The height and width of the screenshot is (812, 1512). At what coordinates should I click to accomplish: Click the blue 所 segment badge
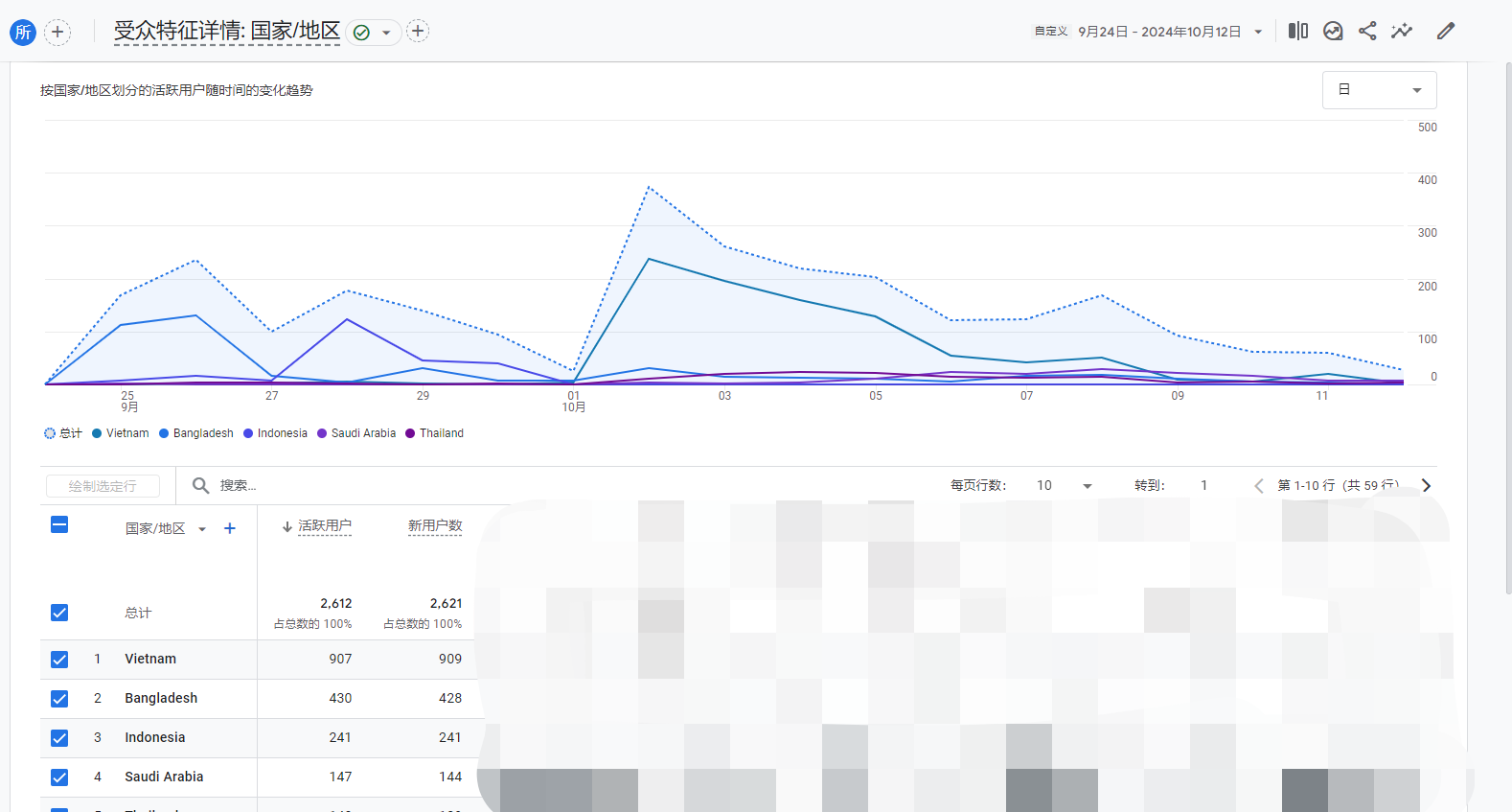coord(23,32)
